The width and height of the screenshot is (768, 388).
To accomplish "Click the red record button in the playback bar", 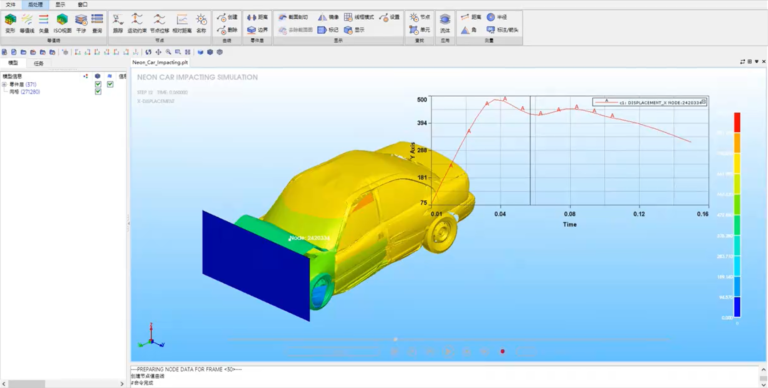I will point(503,351).
